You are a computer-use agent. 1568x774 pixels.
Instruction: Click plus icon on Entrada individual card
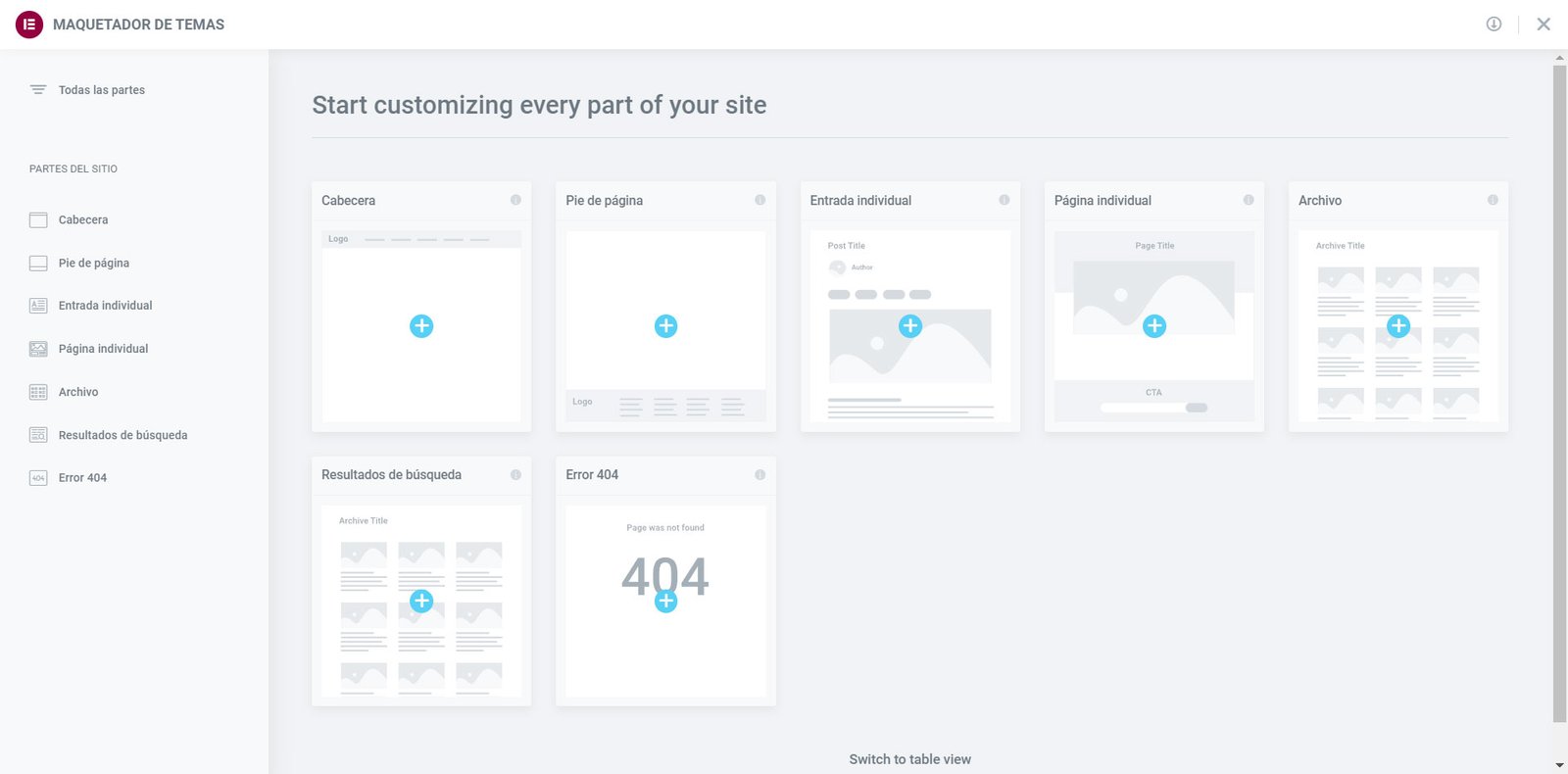pos(909,326)
